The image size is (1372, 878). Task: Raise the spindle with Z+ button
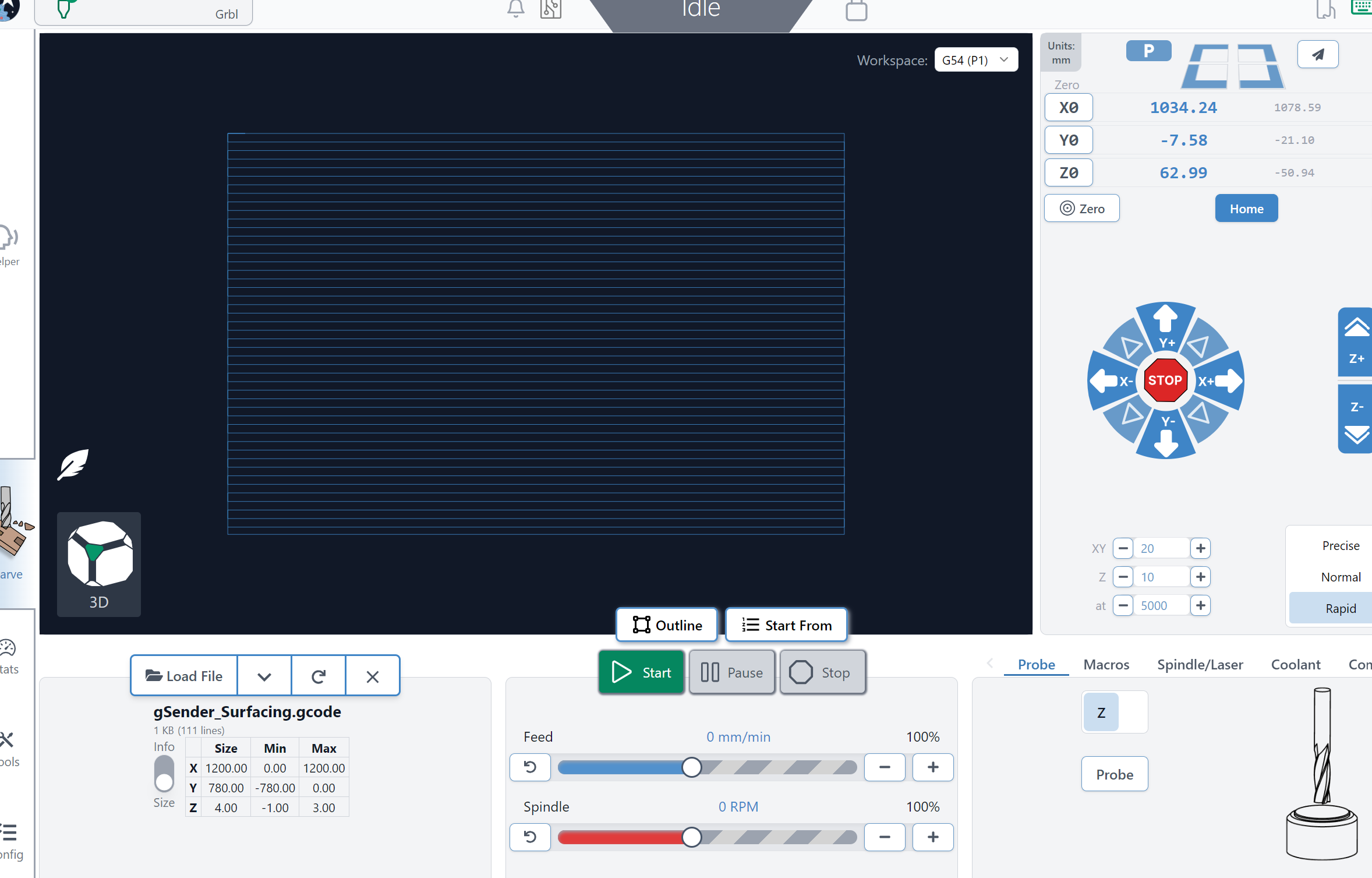click(x=1356, y=342)
